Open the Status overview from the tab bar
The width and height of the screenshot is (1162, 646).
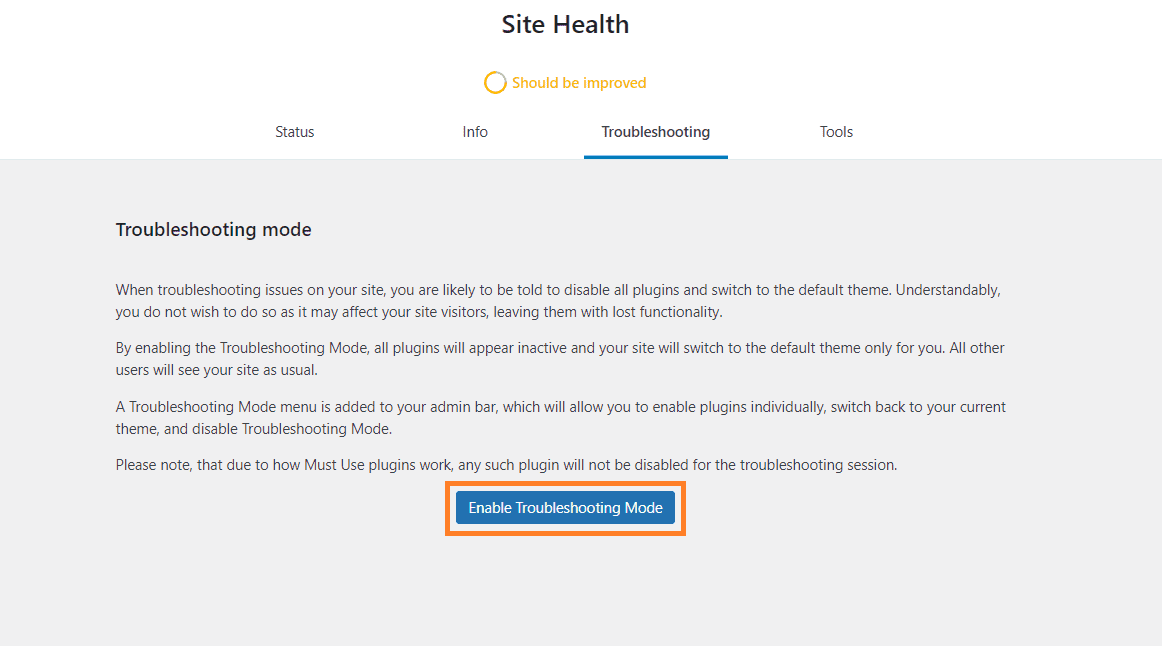coord(294,131)
